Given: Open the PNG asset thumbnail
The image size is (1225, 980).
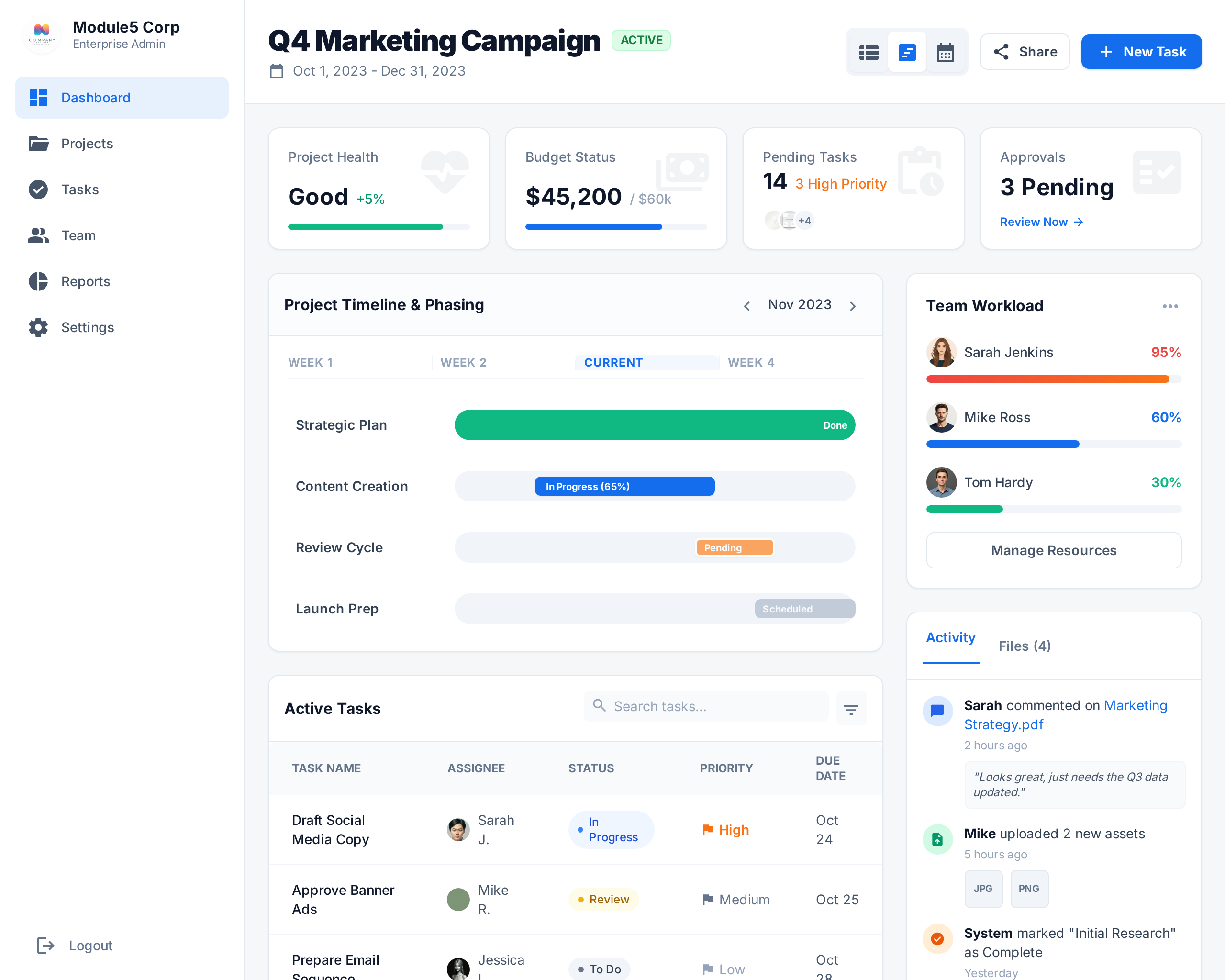Looking at the screenshot, I should click(1029, 889).
